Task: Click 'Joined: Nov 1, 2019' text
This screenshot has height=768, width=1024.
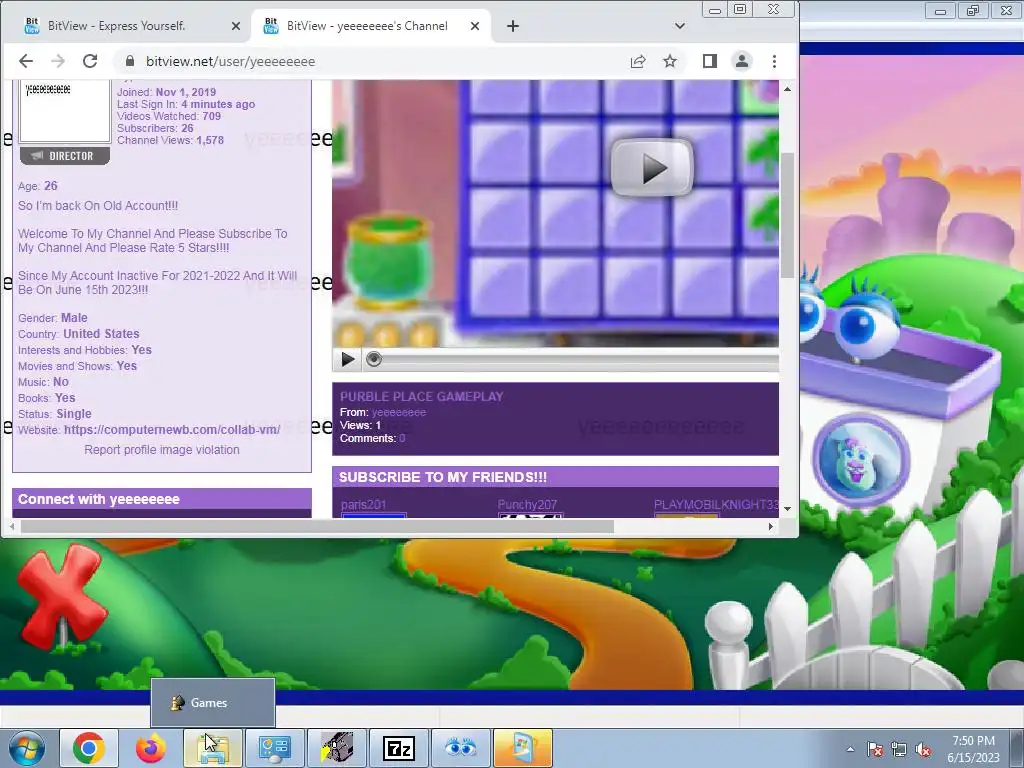Action: (167, 92)
